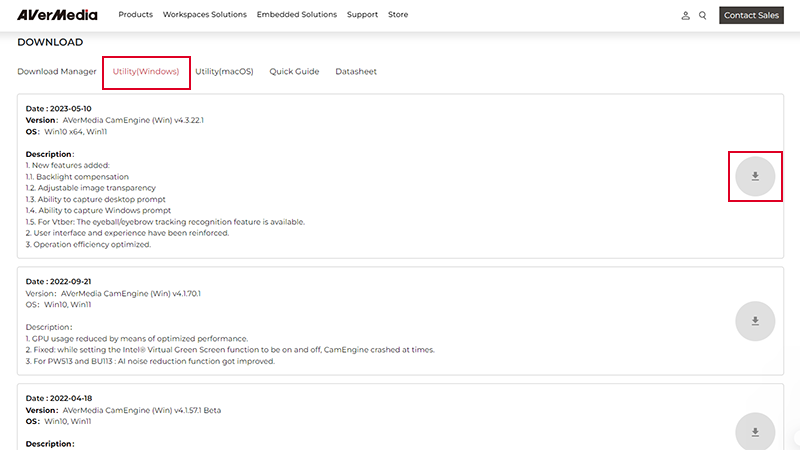Image resolution: width=800 pixels, height=450 pixels.
Task: Click the date 2022-09-21
Action: click(x=70, y=282)
